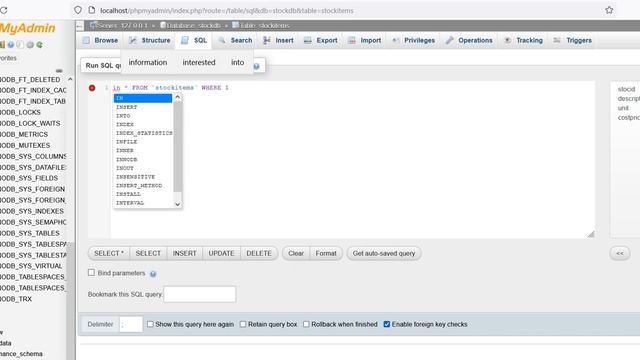
Task: Click the Import tab icon
Action: (352, 40)
